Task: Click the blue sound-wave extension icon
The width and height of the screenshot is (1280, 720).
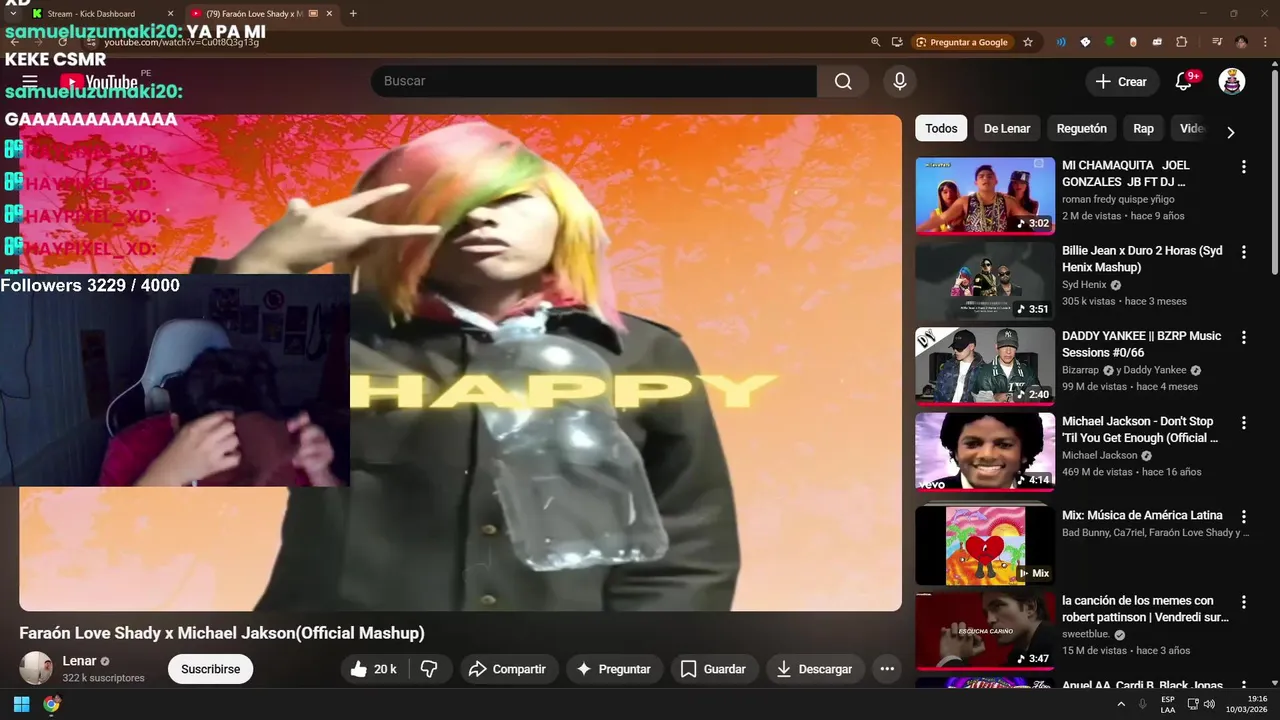Action: pos(1061,42)
